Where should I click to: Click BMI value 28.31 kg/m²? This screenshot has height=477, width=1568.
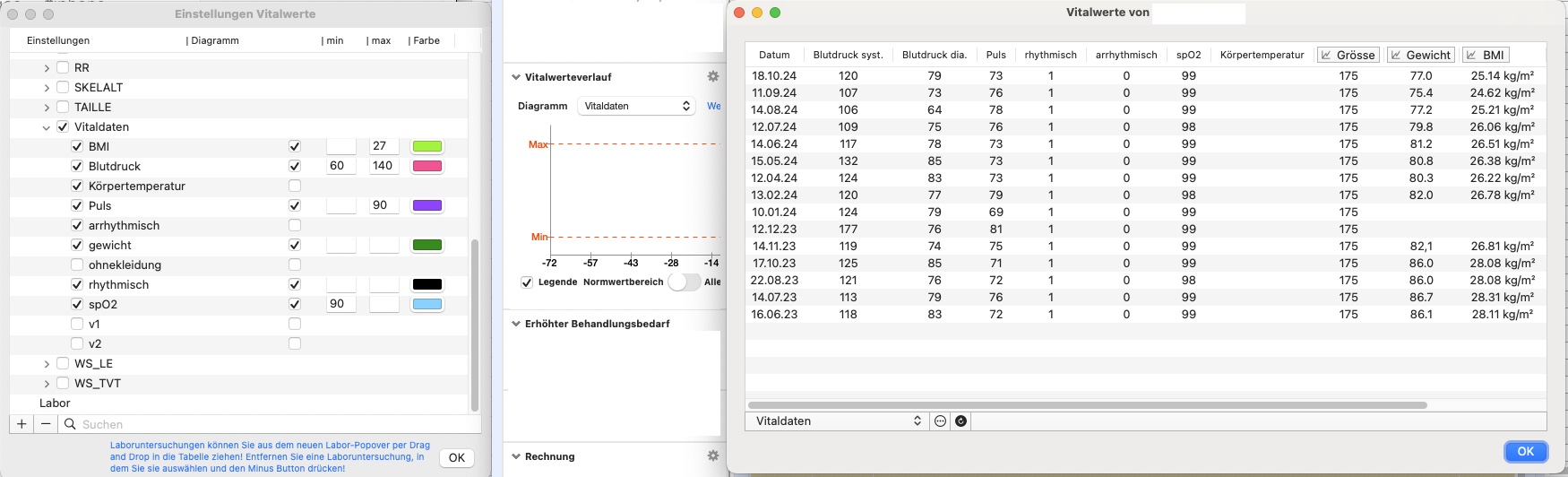1502,298
